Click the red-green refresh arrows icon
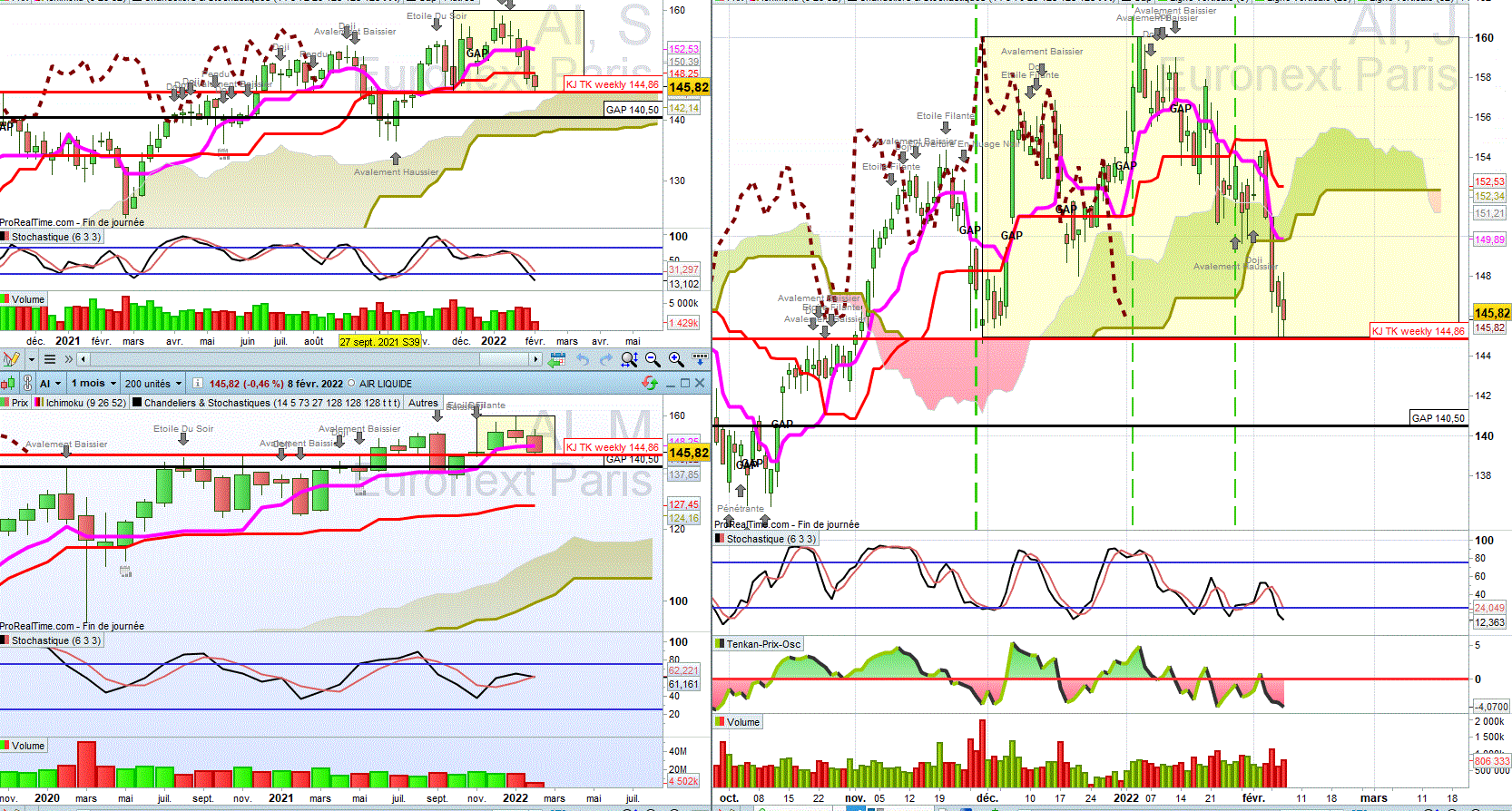The width and height of the screenshot is (1512, 811). pyautogui.click(x=650, y=383)
